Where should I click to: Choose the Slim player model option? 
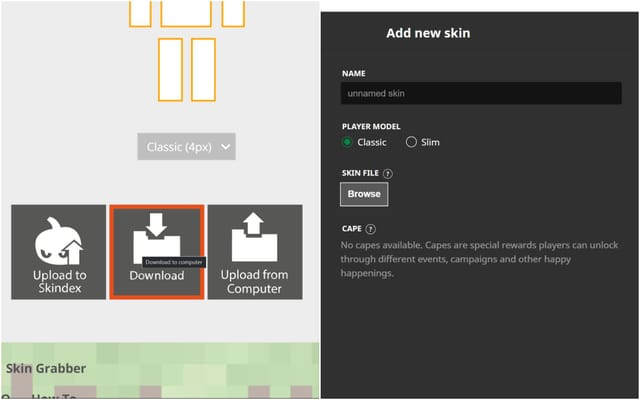click(x=411, y=142)
